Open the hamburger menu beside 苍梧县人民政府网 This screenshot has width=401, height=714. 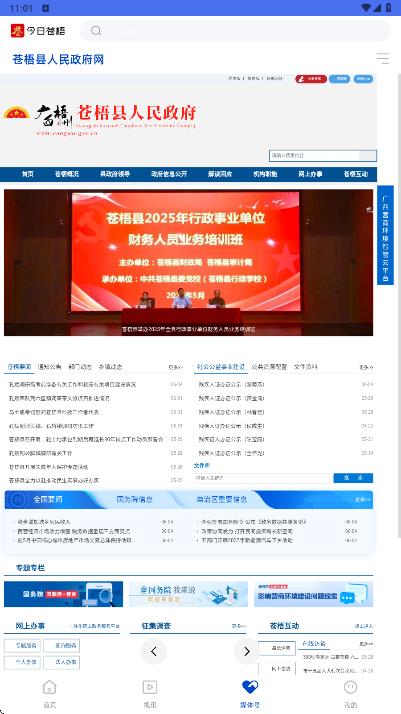382,58
